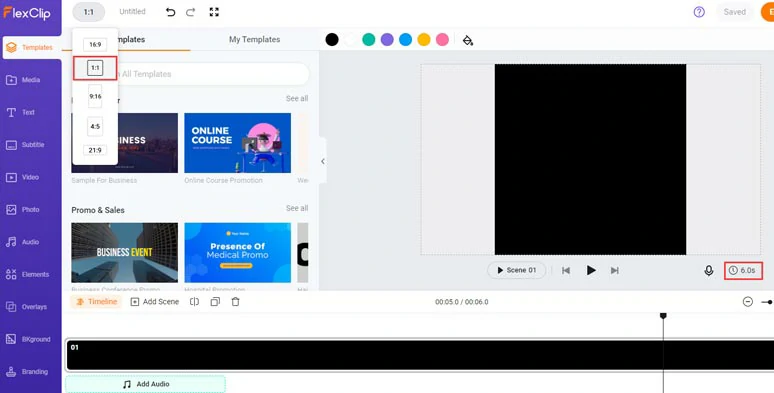
Task: Choose the 21:9 aspect ratio
Action: pos(95,150)
